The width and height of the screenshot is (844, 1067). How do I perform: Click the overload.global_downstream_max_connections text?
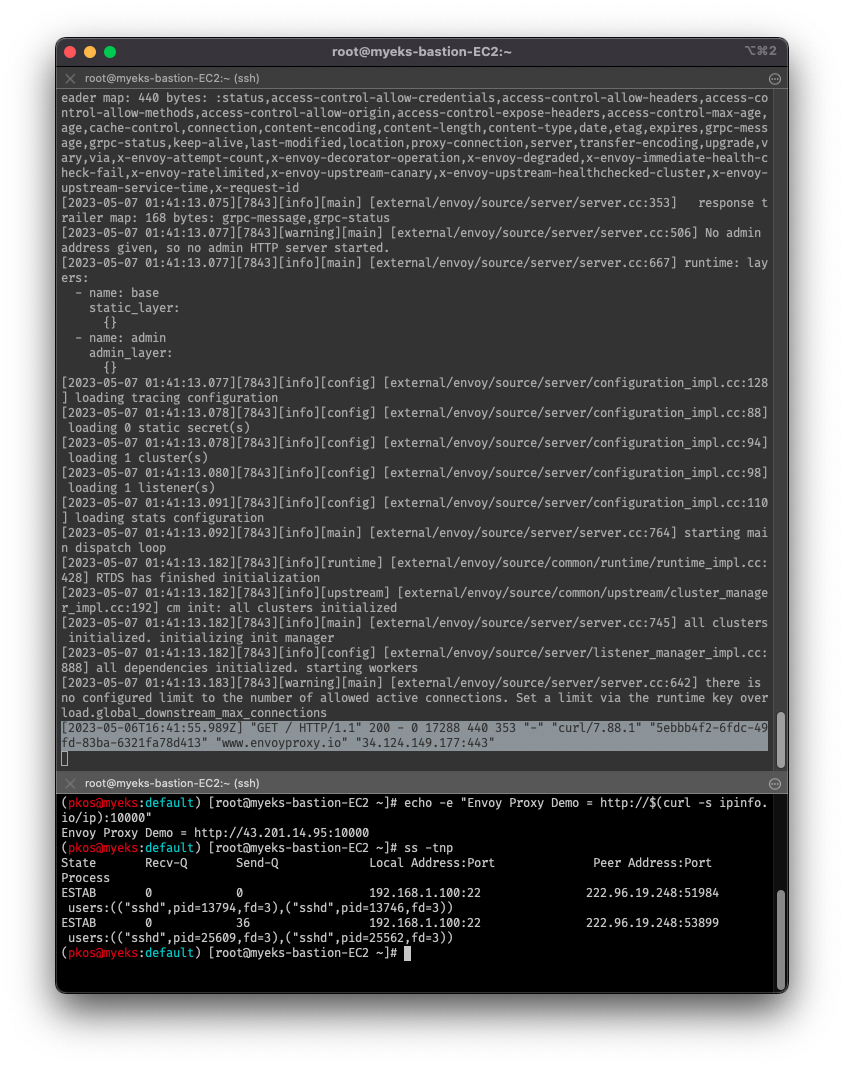(x=194, y=713)
